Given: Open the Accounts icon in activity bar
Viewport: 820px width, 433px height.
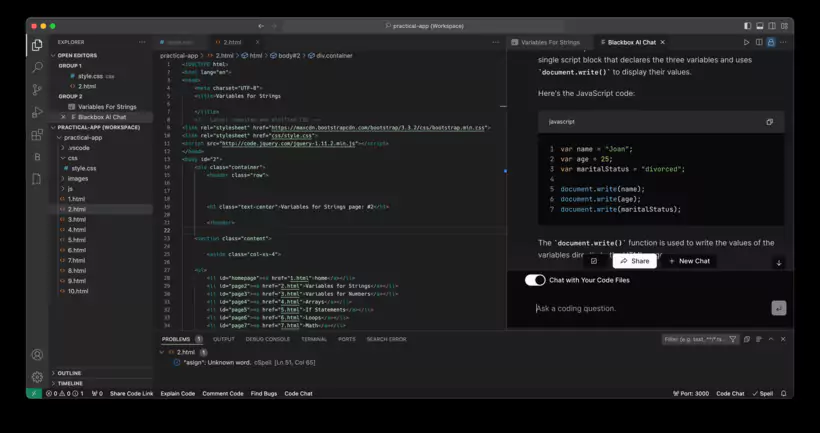Looking at the screenshot, I should pos(37,355).
